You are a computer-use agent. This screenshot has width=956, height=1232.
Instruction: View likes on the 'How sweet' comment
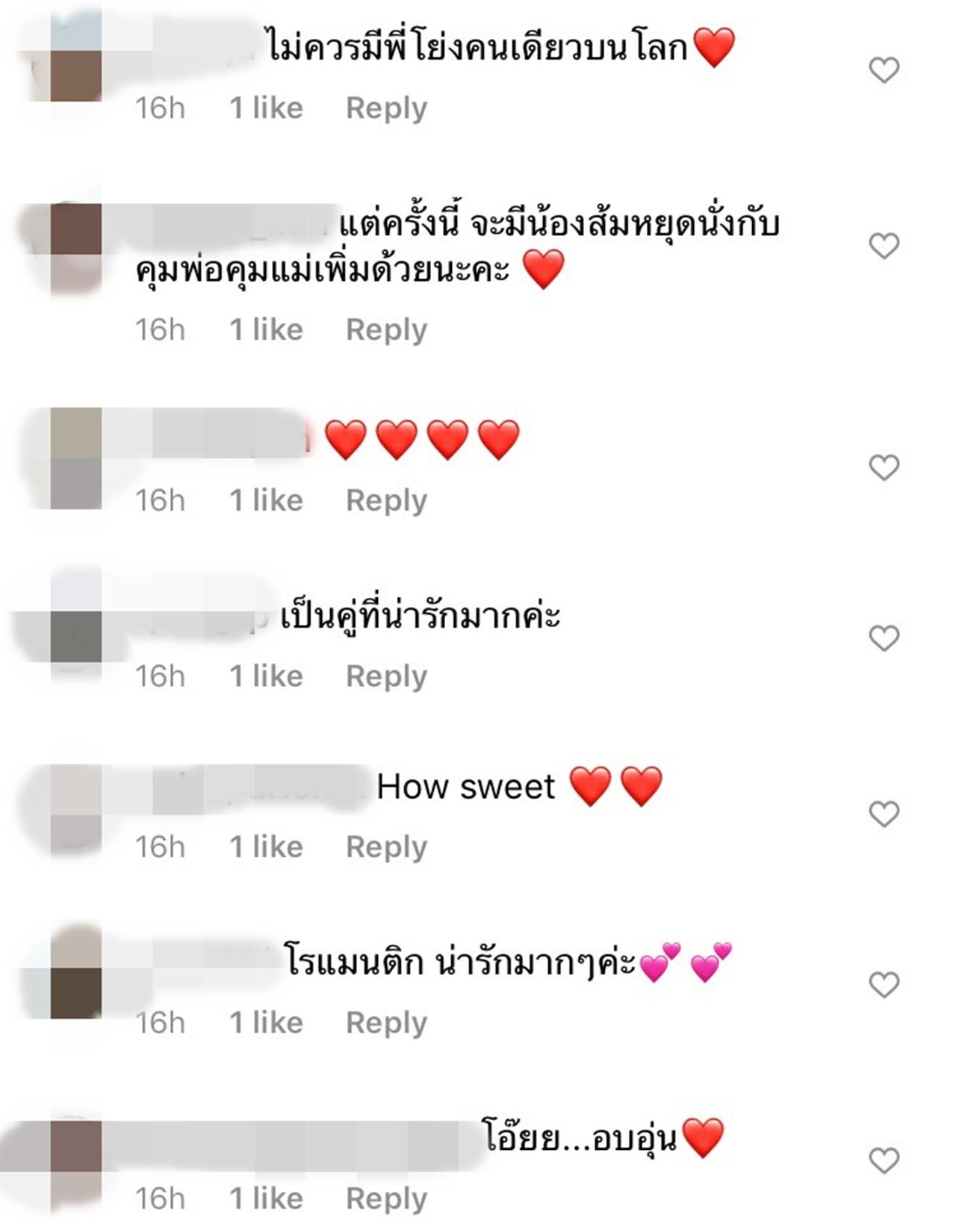tap(266, 847)
